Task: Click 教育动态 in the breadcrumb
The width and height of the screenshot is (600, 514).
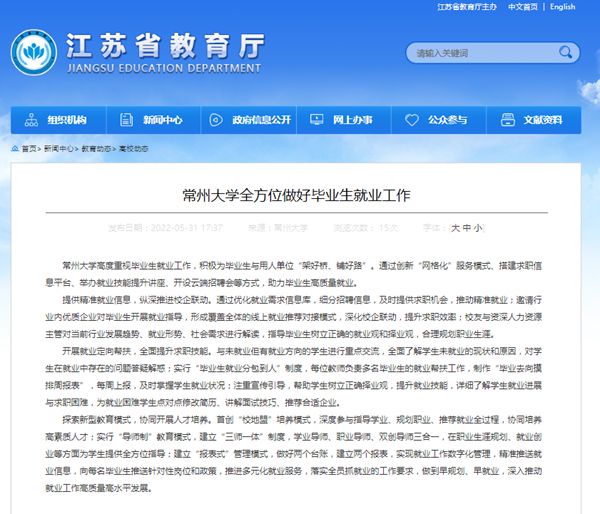Action: point(97,148)
